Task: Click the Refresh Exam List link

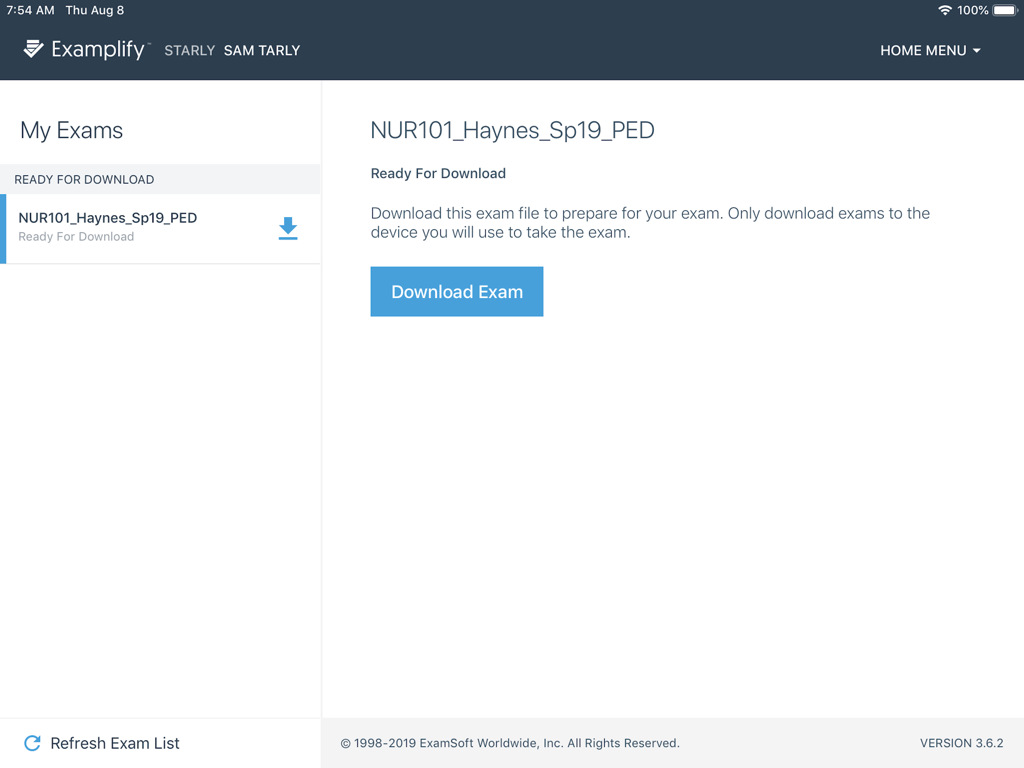Action: click(x=115, y=743)
